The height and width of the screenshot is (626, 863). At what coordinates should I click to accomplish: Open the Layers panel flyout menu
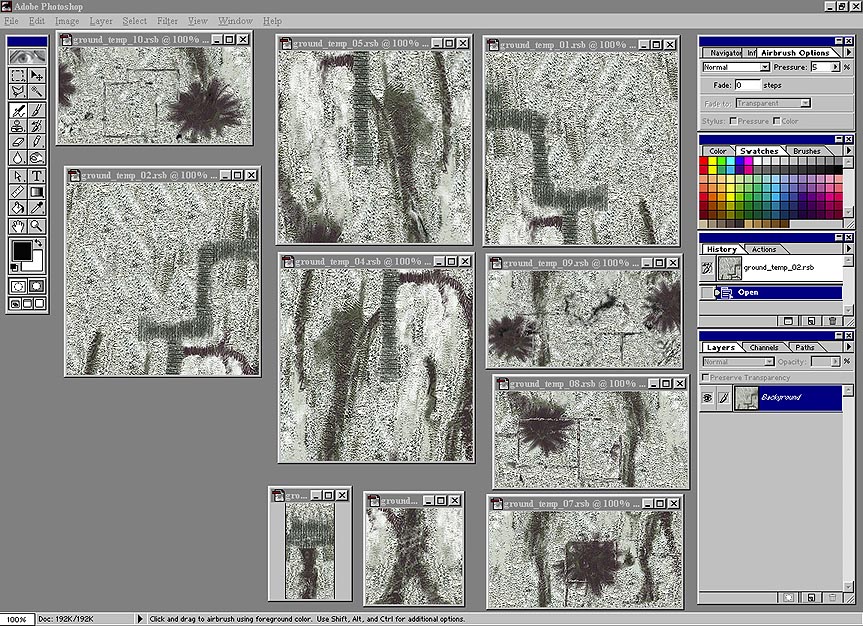pyautogui.click(x=850, y=347)
